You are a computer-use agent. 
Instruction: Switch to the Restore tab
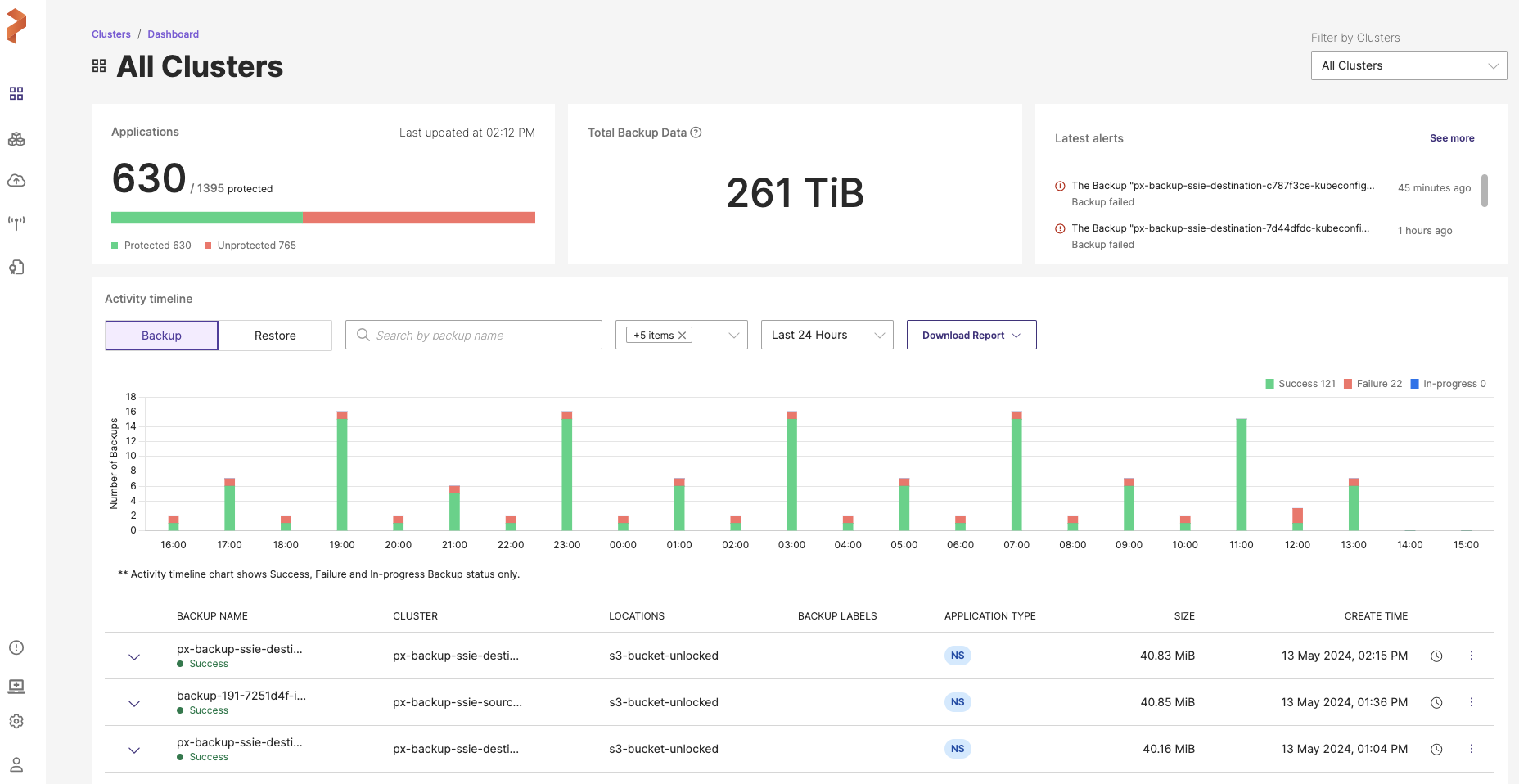pos(275,336)
